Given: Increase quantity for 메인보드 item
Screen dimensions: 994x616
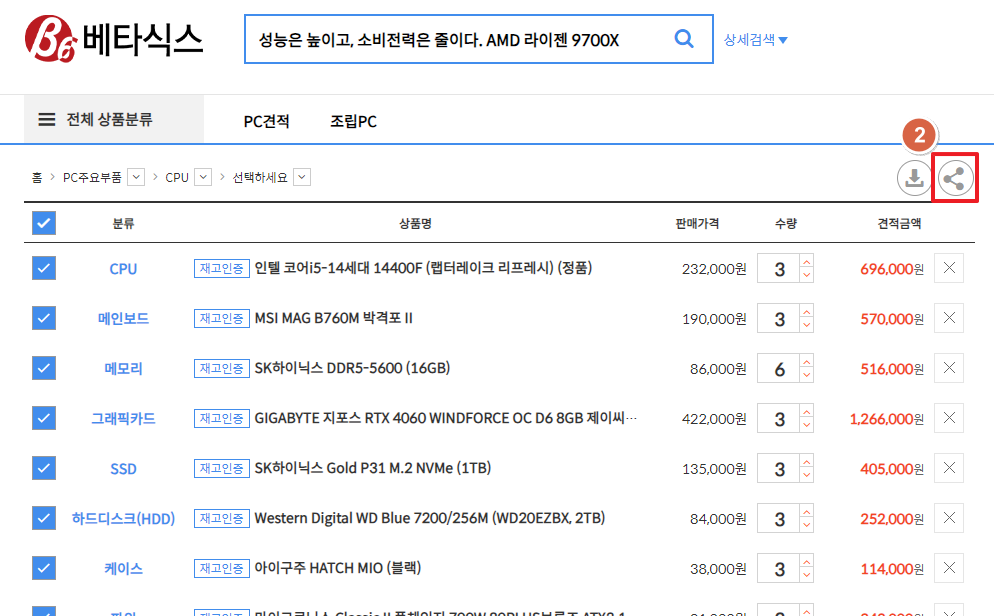Looking at the screenshot, I should point(806,312).
